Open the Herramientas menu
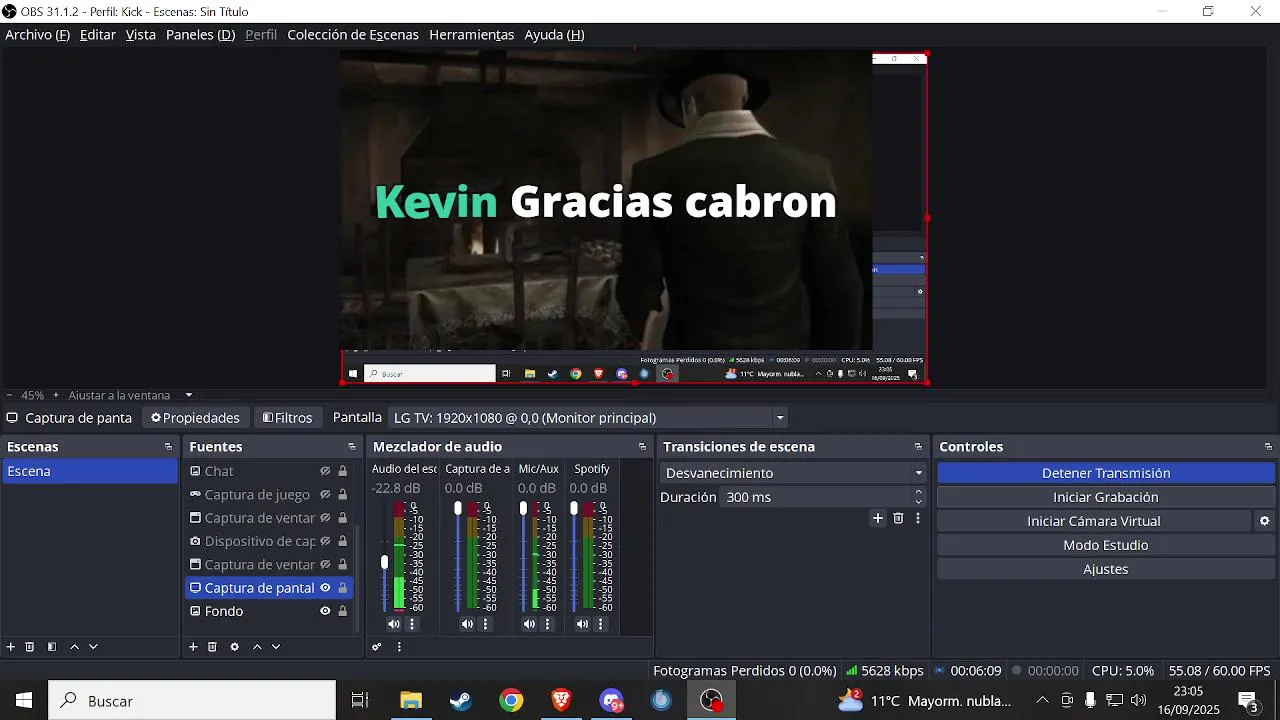Image resolution: width=1280 pixels, height=720 pixels. [471, 35]
